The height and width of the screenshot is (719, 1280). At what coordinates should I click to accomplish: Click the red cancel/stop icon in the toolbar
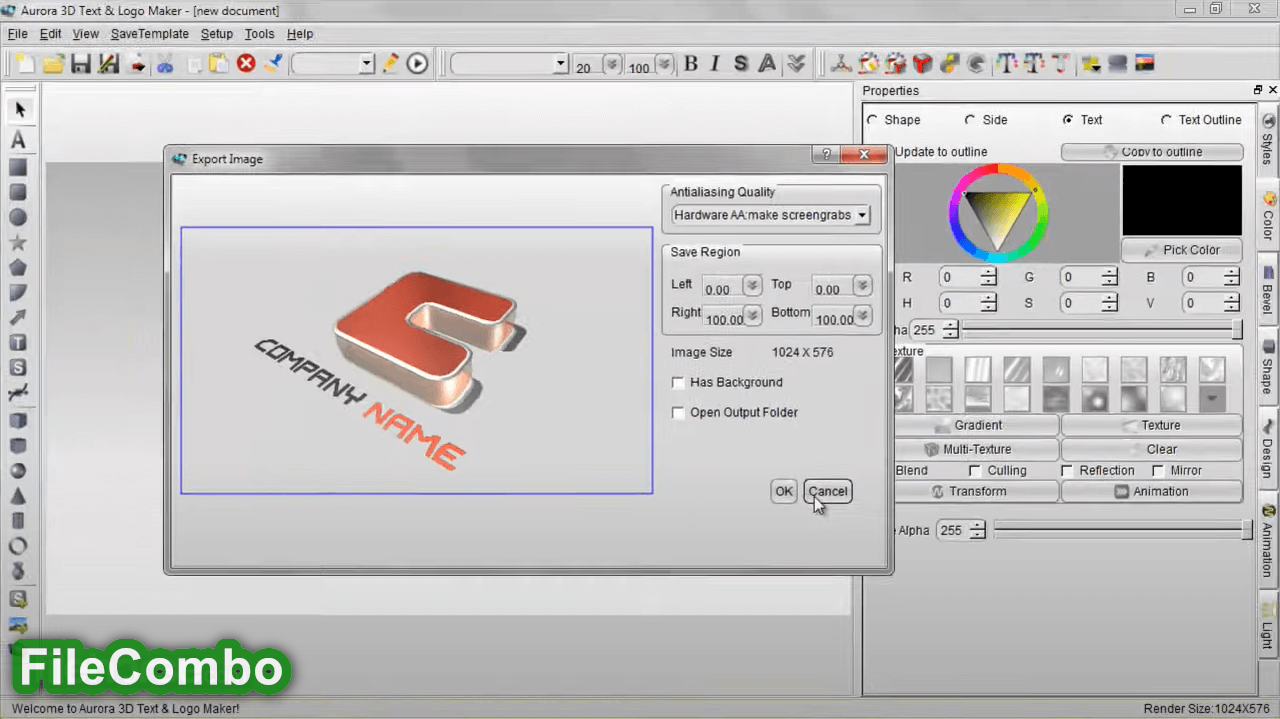pos(247,63)
